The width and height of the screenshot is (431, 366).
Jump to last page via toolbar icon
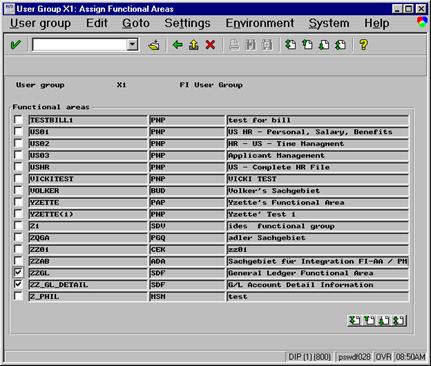[340, 45]
